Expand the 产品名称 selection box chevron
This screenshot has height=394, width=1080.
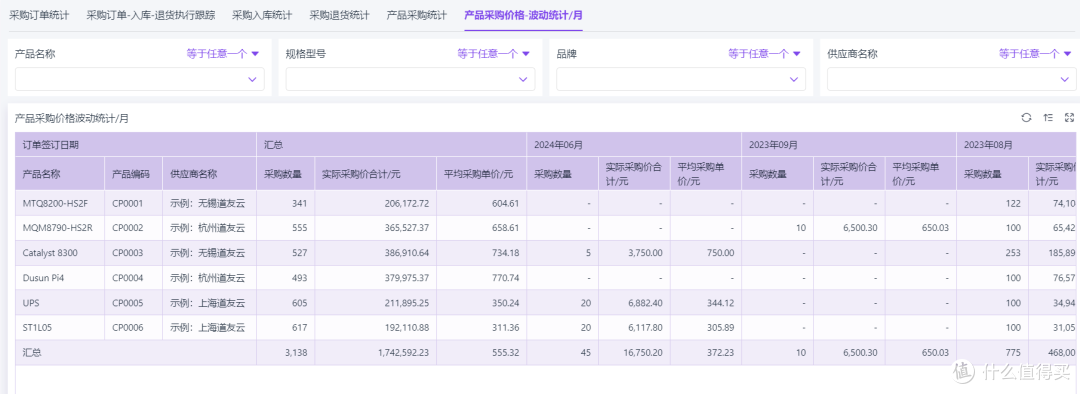[252, 80]
